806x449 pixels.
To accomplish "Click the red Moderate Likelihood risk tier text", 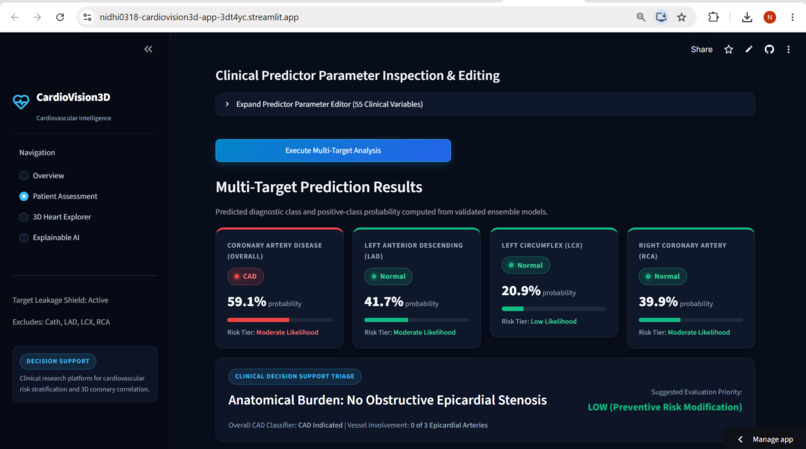I will 287,332.
